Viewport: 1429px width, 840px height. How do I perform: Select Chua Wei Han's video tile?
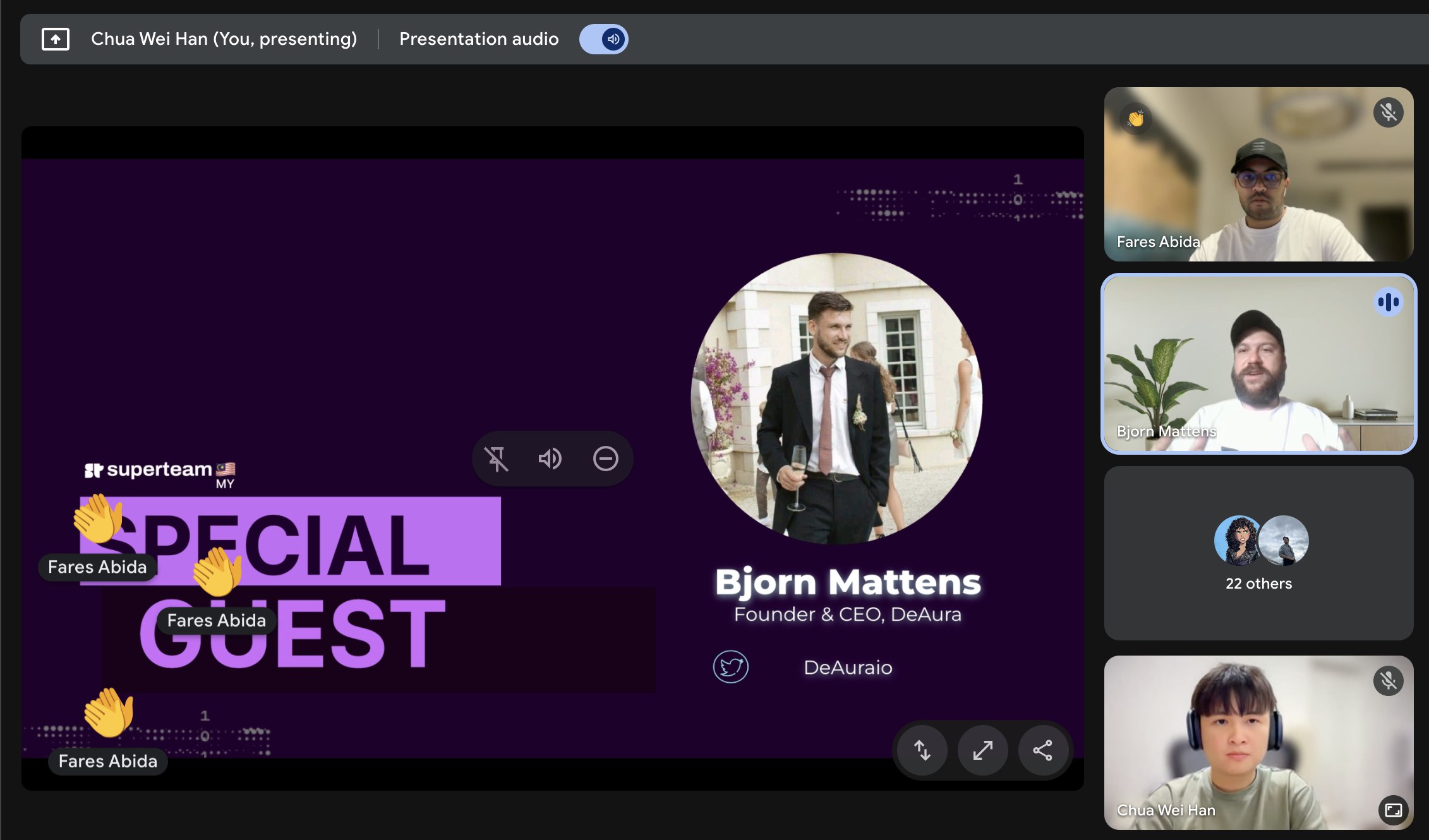pyautogui.click(x=1258, y=743)
